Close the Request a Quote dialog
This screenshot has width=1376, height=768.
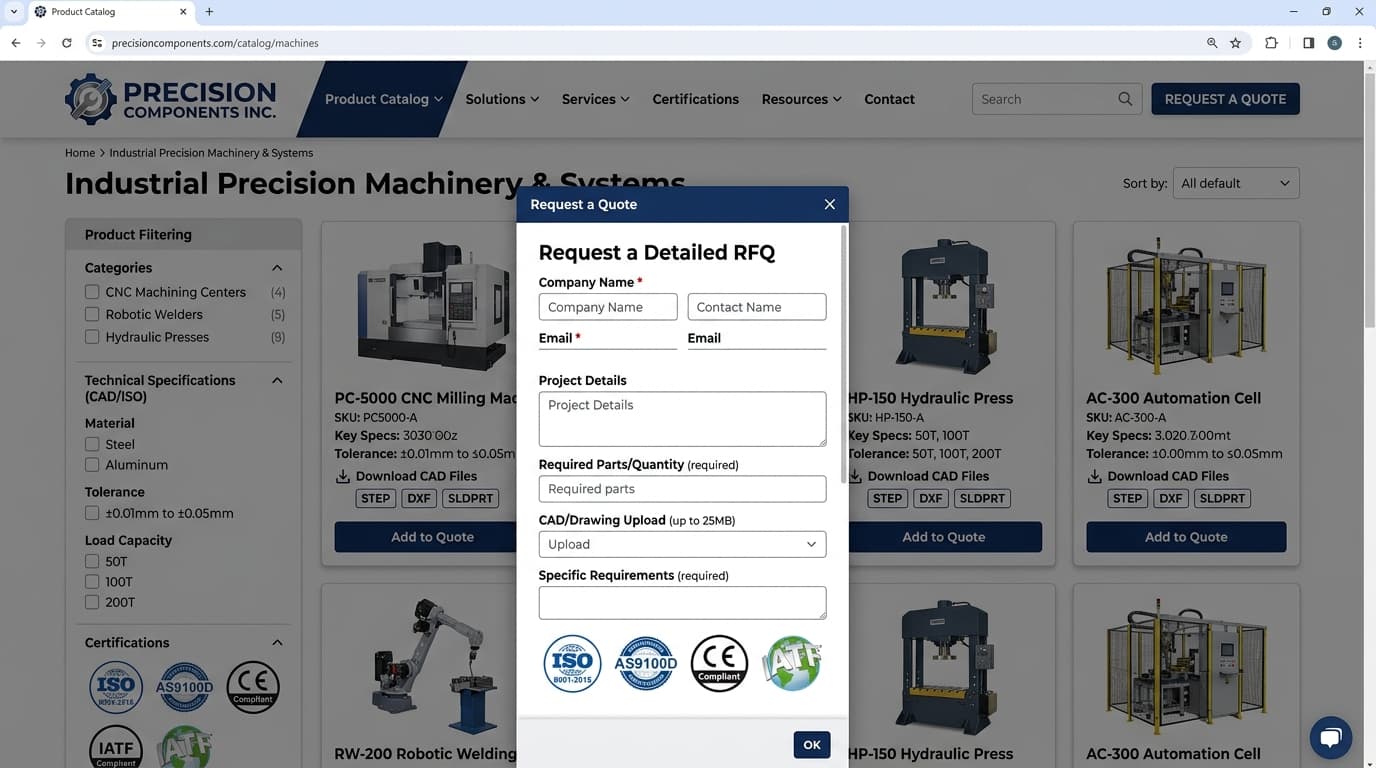829,204
